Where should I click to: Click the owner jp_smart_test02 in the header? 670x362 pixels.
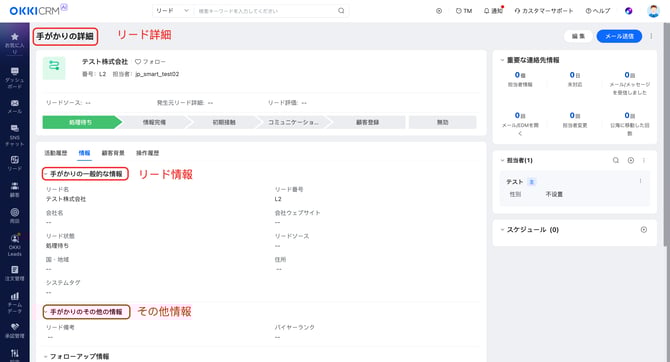157,74
